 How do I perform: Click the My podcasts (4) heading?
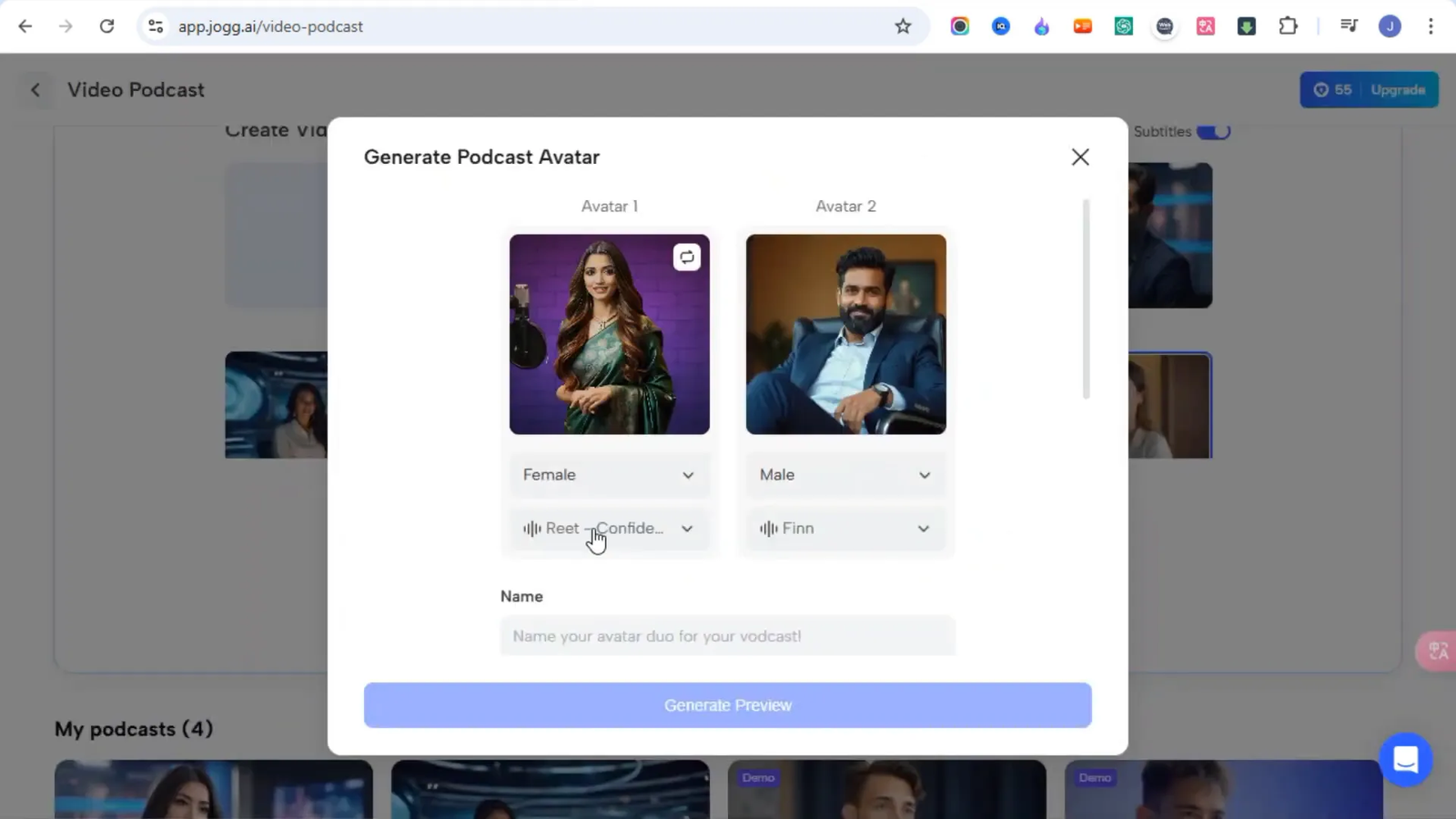tap(134, 729)
